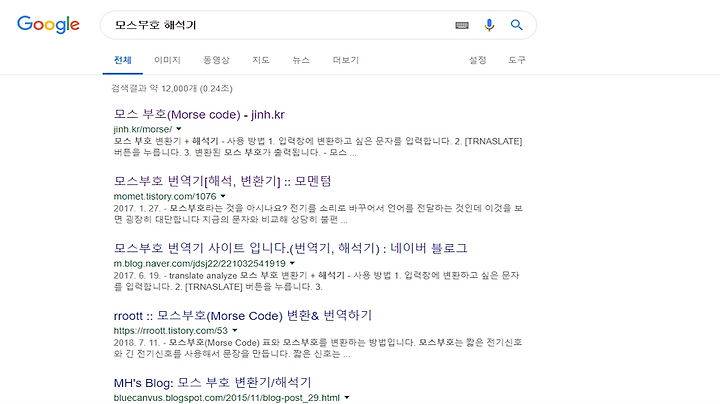Viewport: 720px width, 404px height.
Task: Start voice search with the microphone icon
Action: pyautogui.click(x=489, y=25)
